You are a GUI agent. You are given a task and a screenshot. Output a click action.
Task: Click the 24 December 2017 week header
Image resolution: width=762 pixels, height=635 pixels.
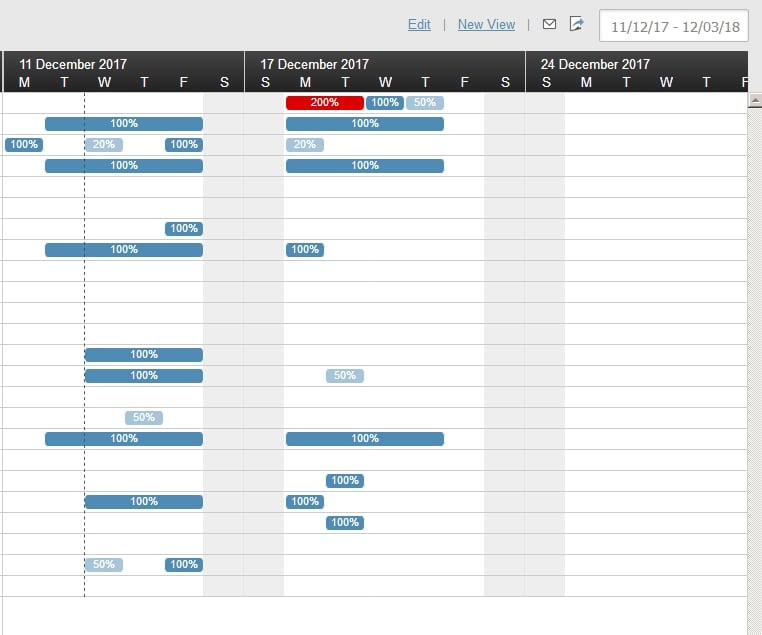pyautogui.click(x=595, y=64)
